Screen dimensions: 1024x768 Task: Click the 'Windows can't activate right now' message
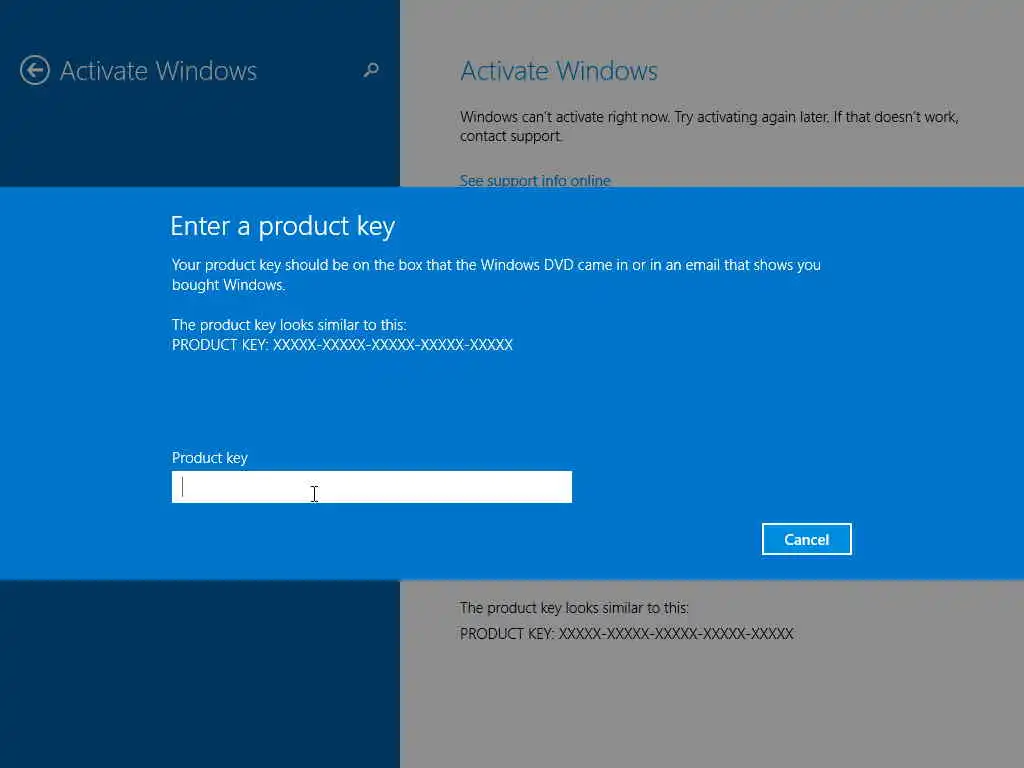(709, 126)
